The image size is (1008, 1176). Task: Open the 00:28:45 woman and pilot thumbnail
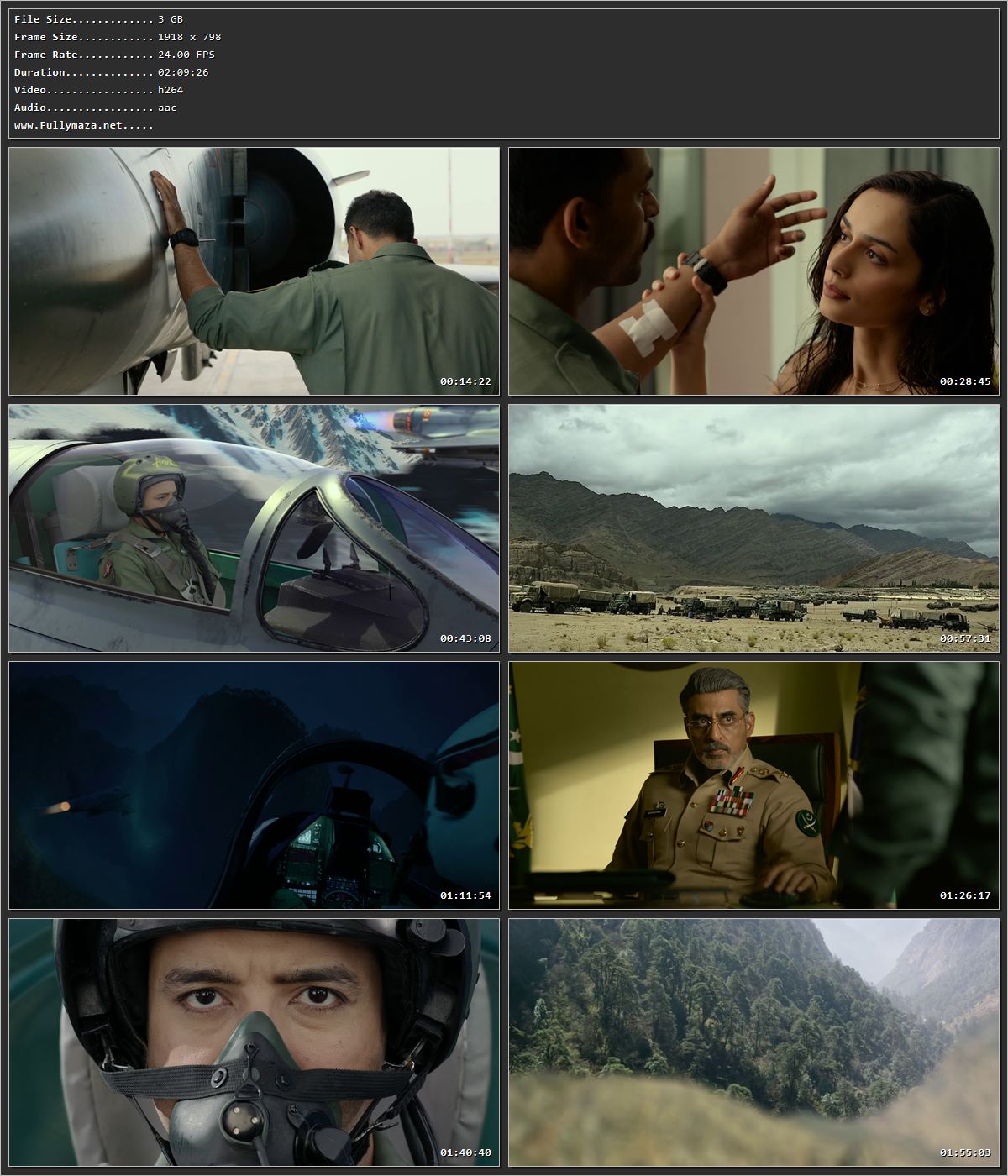click(754, 271)
